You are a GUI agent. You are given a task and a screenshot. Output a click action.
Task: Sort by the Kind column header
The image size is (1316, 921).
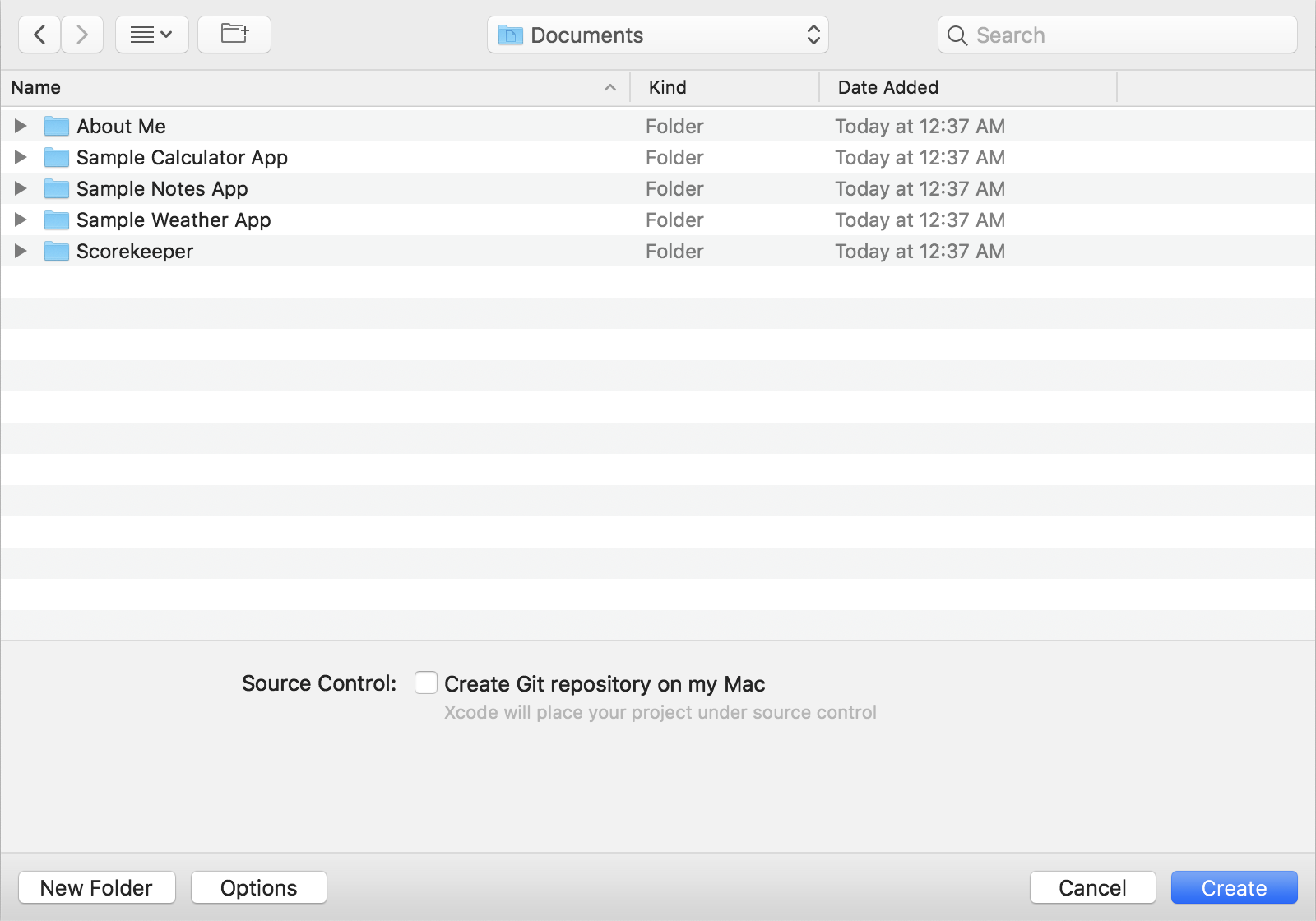coord(725,87)
